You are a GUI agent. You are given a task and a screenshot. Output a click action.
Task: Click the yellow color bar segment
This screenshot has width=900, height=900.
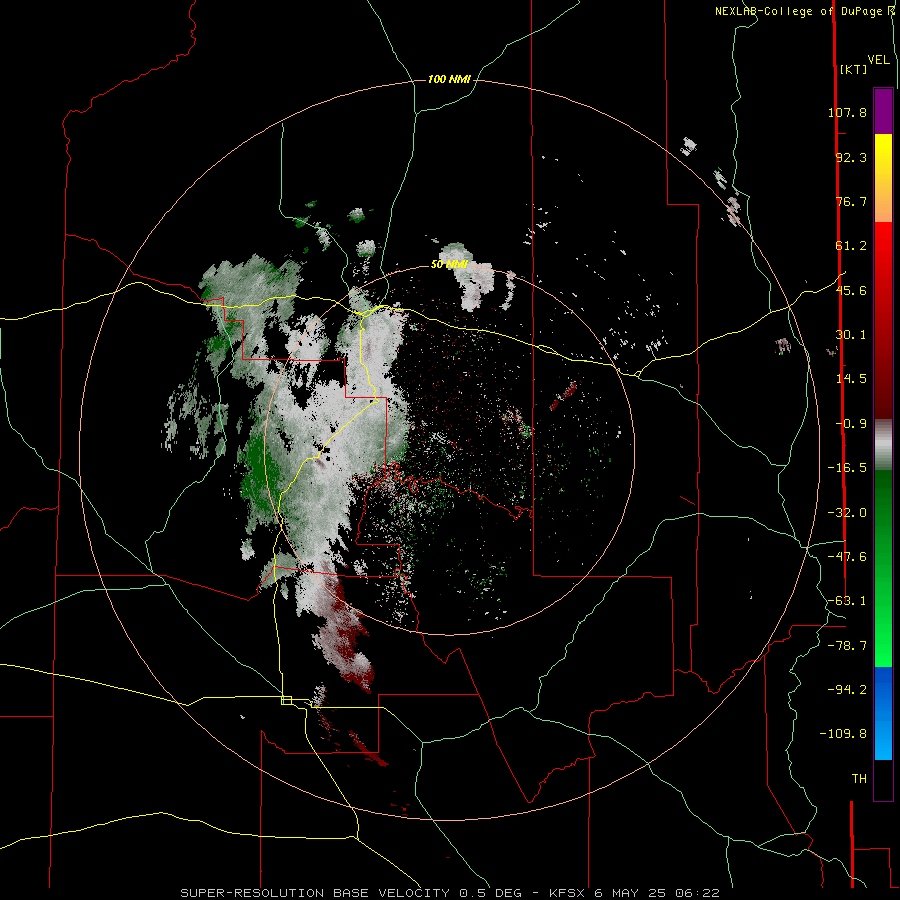883,155
